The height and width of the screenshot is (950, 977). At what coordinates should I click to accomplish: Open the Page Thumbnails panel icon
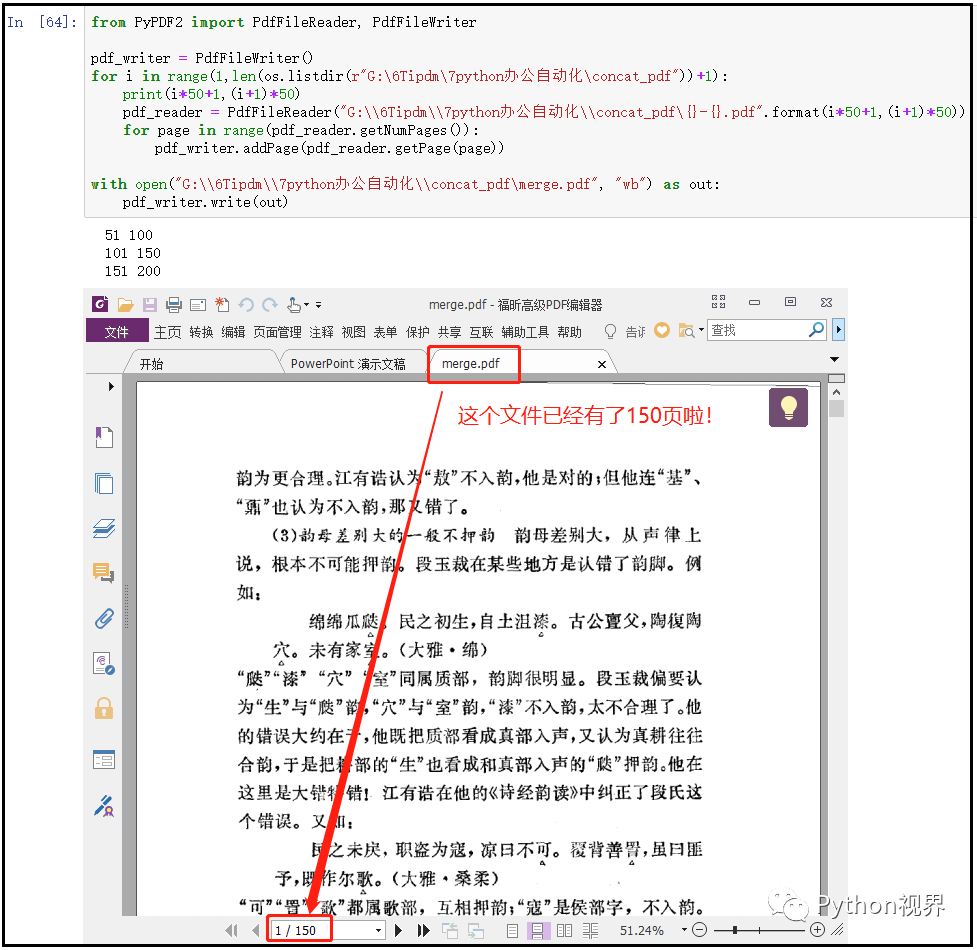pos(104,483)
